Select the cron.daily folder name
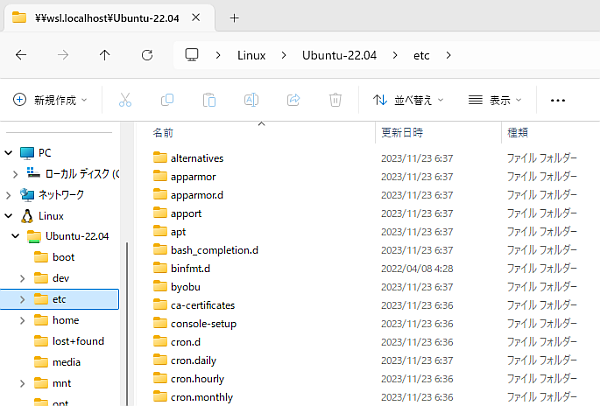600x406 pixels. tap(194, 360)
